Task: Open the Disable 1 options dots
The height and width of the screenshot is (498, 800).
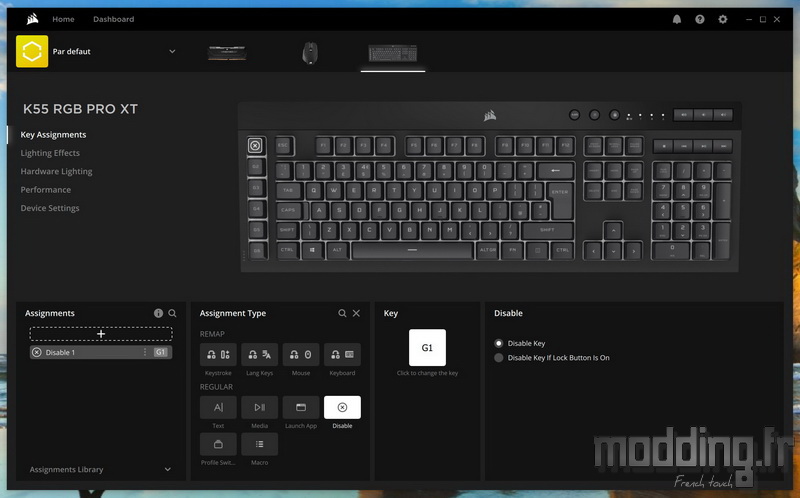Action: pyautogui.click(x=145, y=352)
